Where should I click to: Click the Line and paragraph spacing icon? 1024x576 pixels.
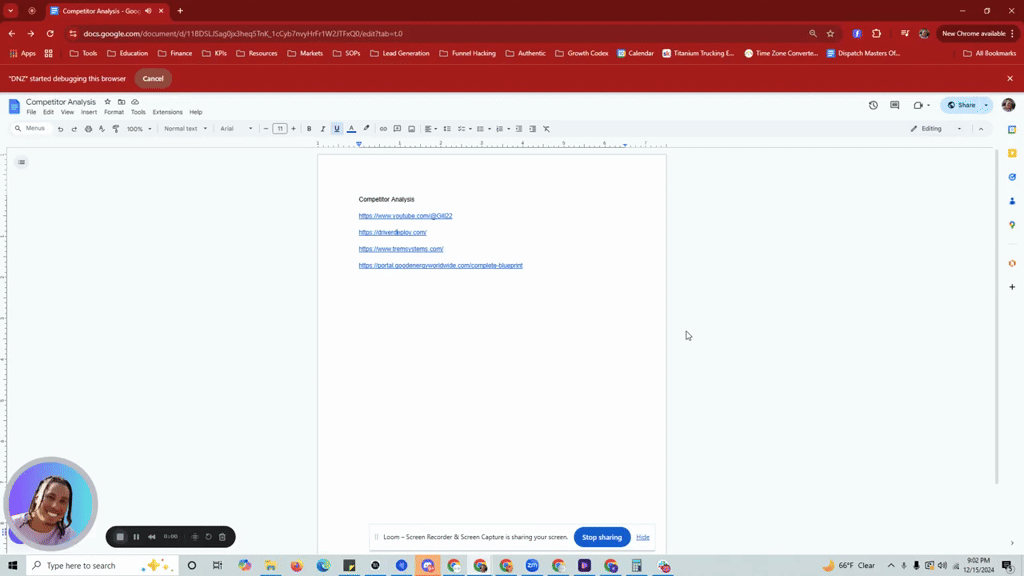447,129
